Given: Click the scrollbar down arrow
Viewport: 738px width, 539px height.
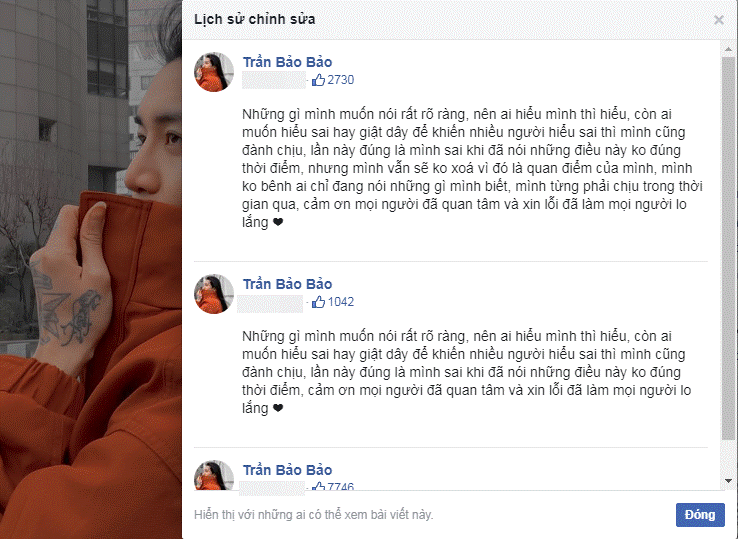Looking at the screenshot, I should (728, 481).
